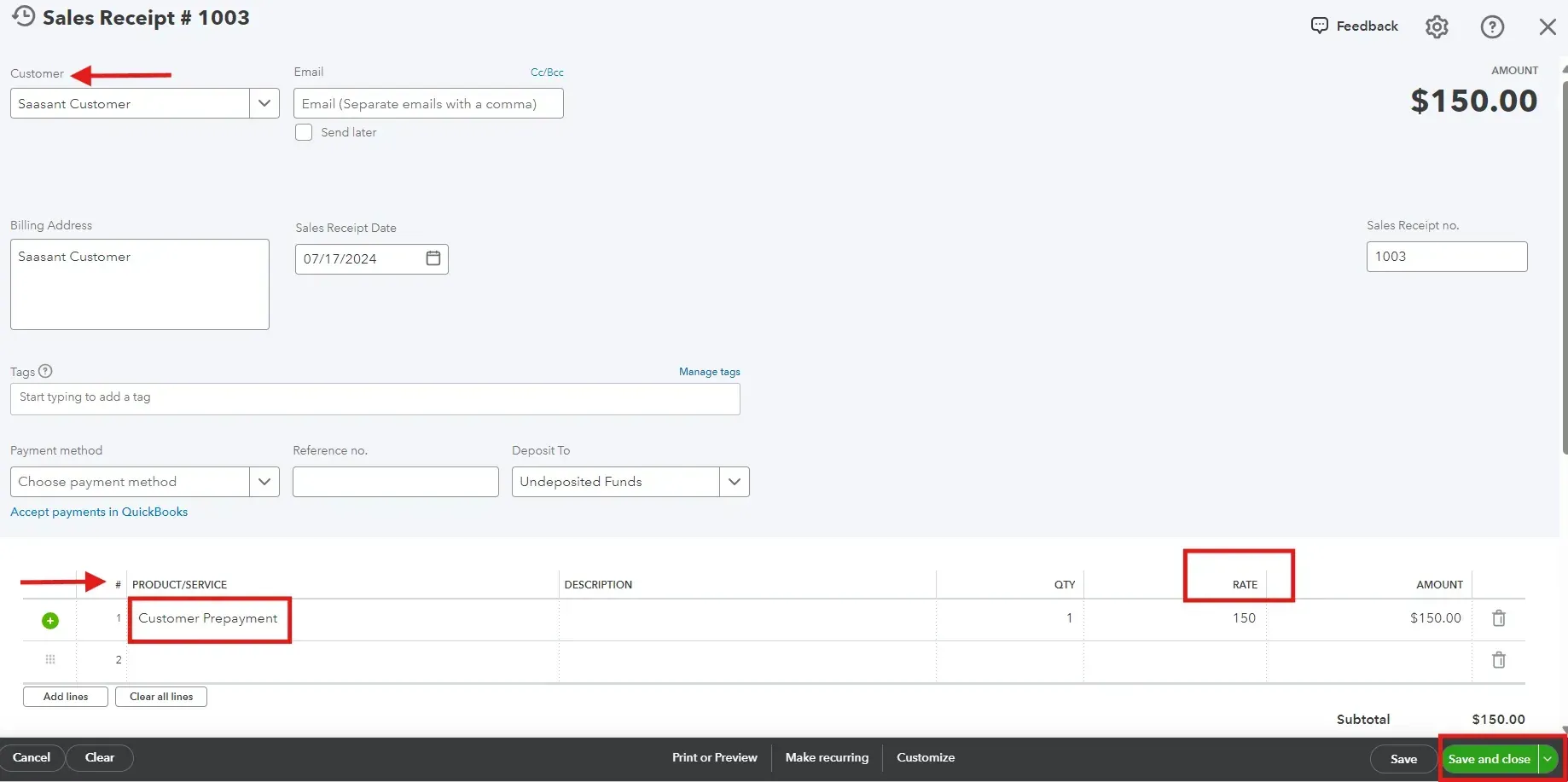This screenshot has width=1568, height=782.
Task: Add a line using the green plus icon
Action: [x=50, y=620]
